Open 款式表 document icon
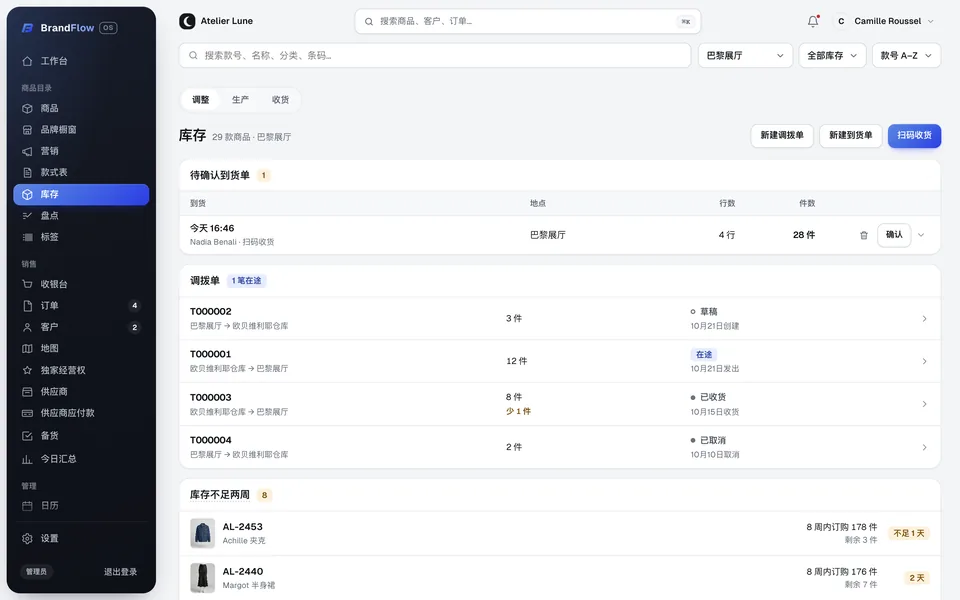This screenshot has height=600, width=960. click(27, 173)
